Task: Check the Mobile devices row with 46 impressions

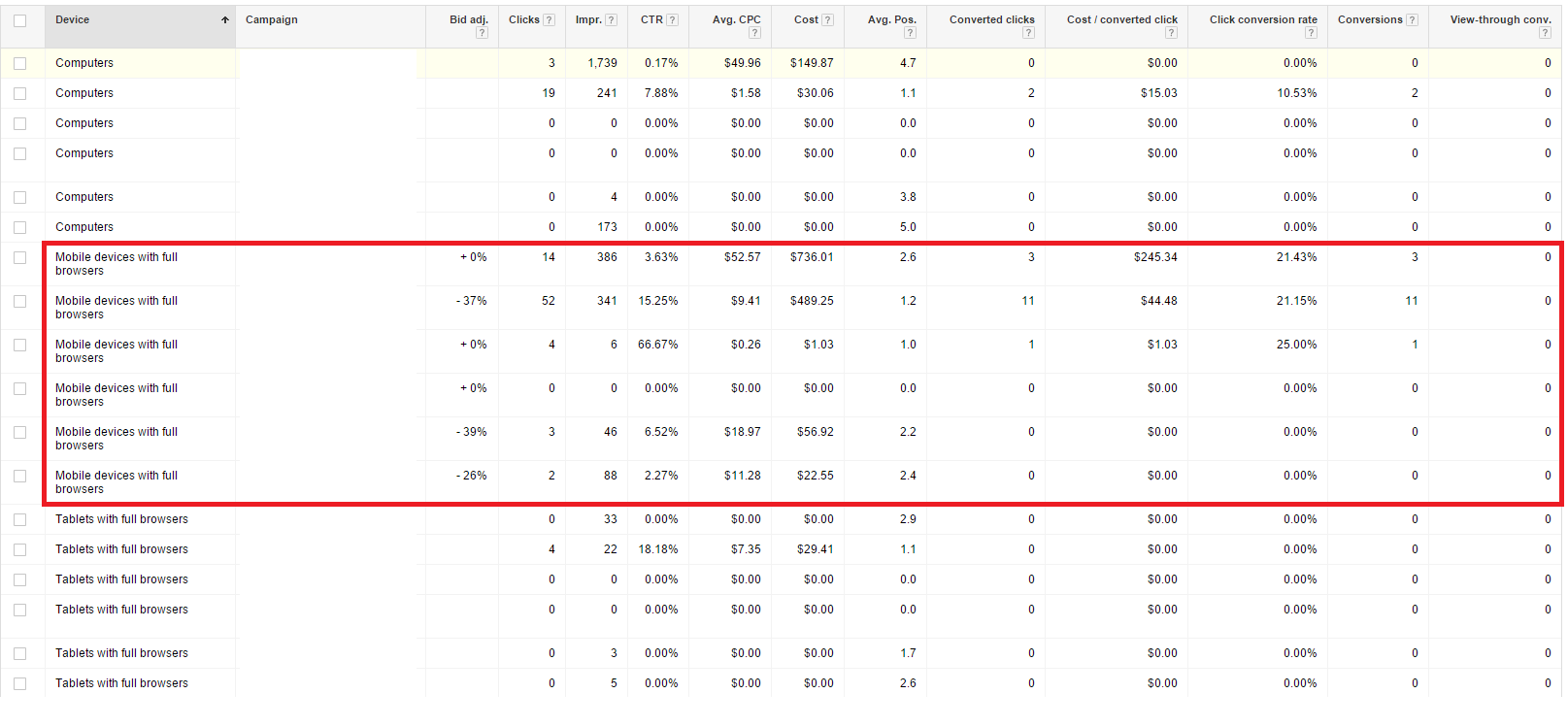Action: 20,432
